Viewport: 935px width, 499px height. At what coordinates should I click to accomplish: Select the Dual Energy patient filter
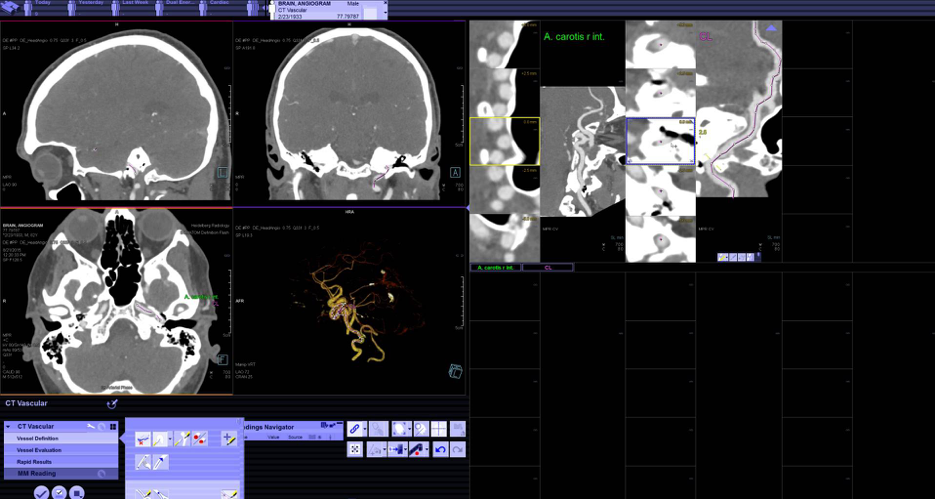174,7
